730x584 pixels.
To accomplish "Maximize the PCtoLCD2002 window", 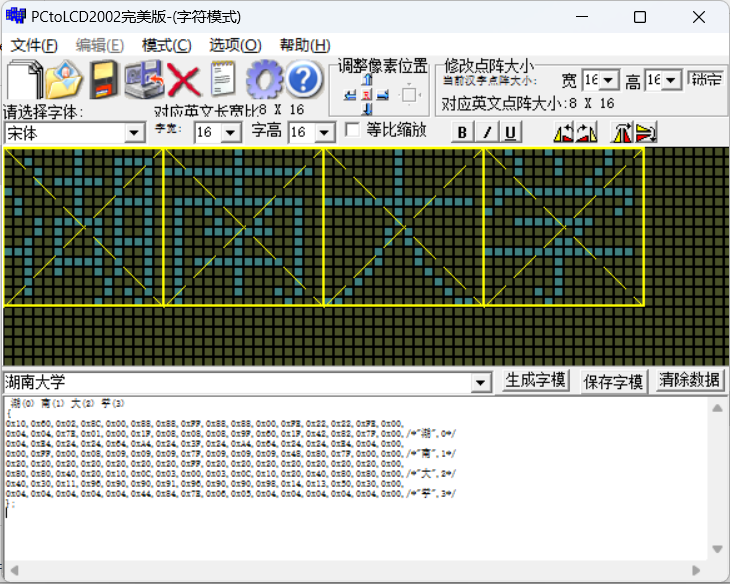I will (640, 17).
